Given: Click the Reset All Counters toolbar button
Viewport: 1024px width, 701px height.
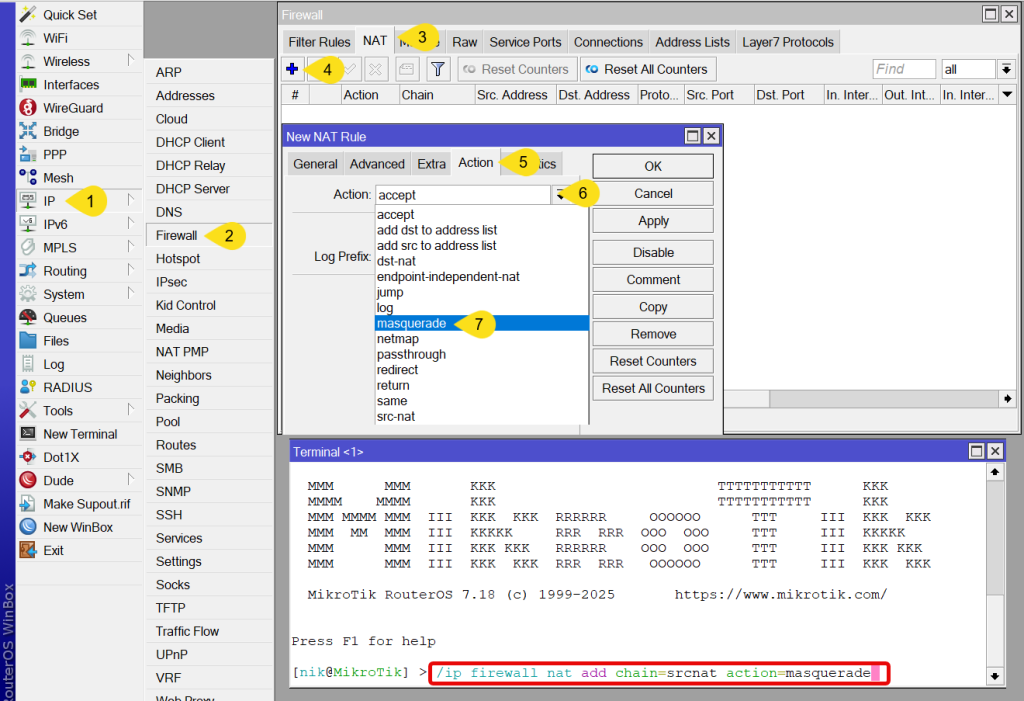Looking at the screenshot, I should click(x=646, y=69).
